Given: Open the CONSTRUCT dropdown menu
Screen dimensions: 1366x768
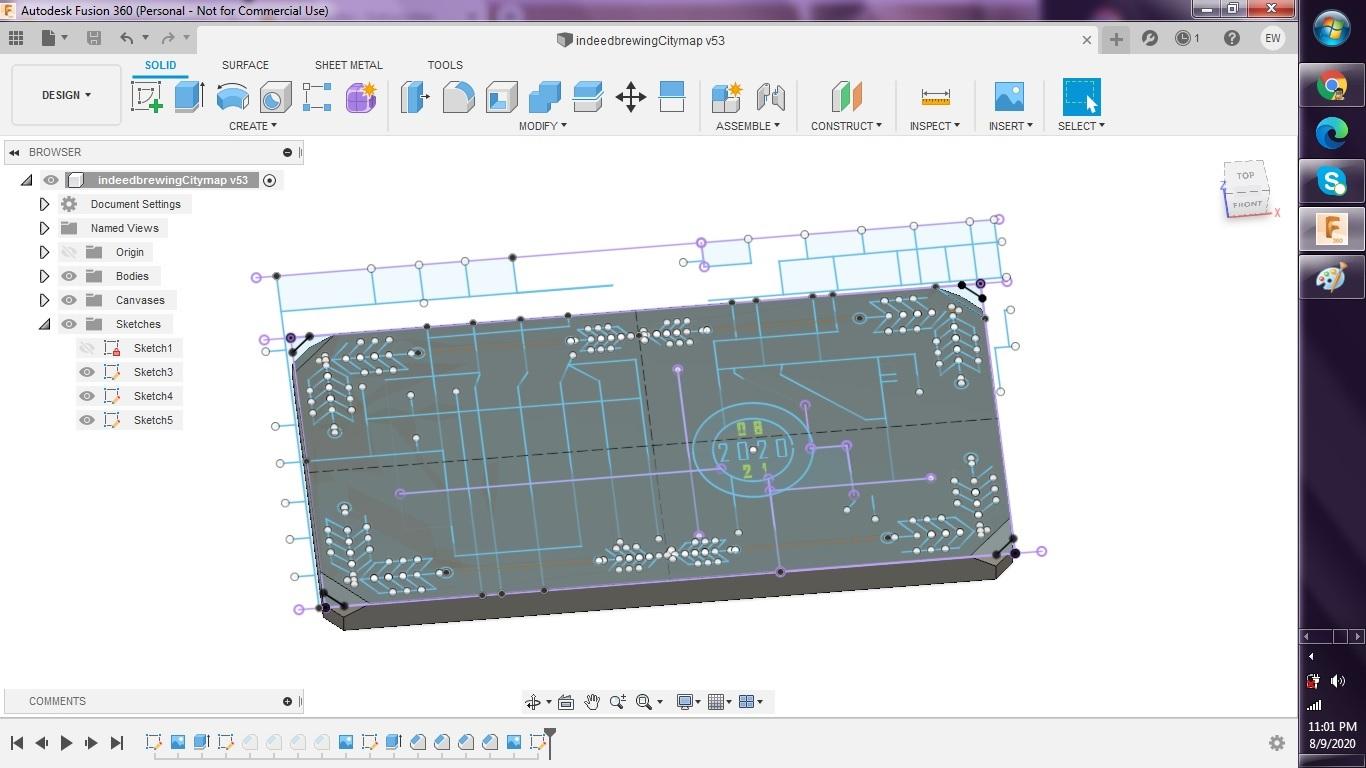Looking at the screenshot, I should [x=846, y=126].
